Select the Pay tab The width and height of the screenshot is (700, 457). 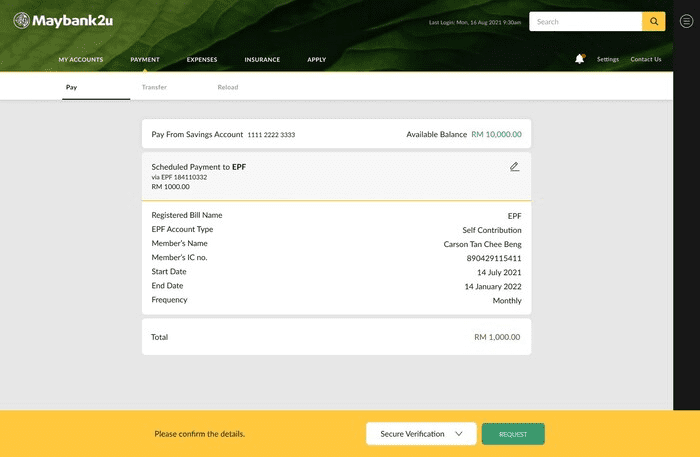point(72,87)
